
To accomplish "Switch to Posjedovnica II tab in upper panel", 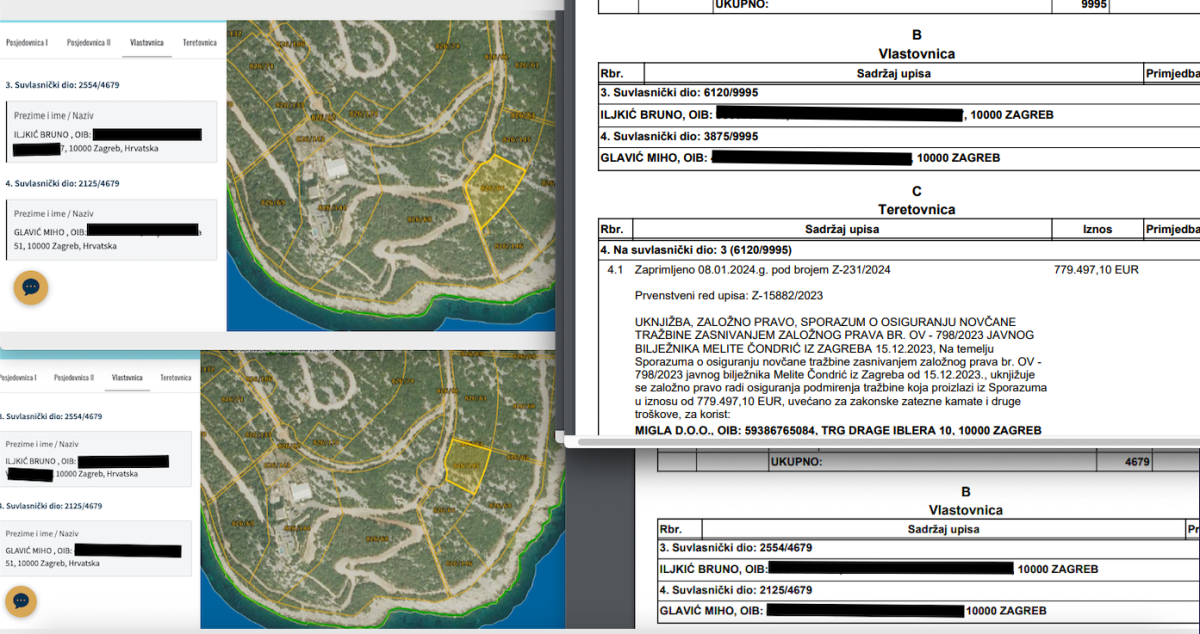I will [x=89, y=43].
